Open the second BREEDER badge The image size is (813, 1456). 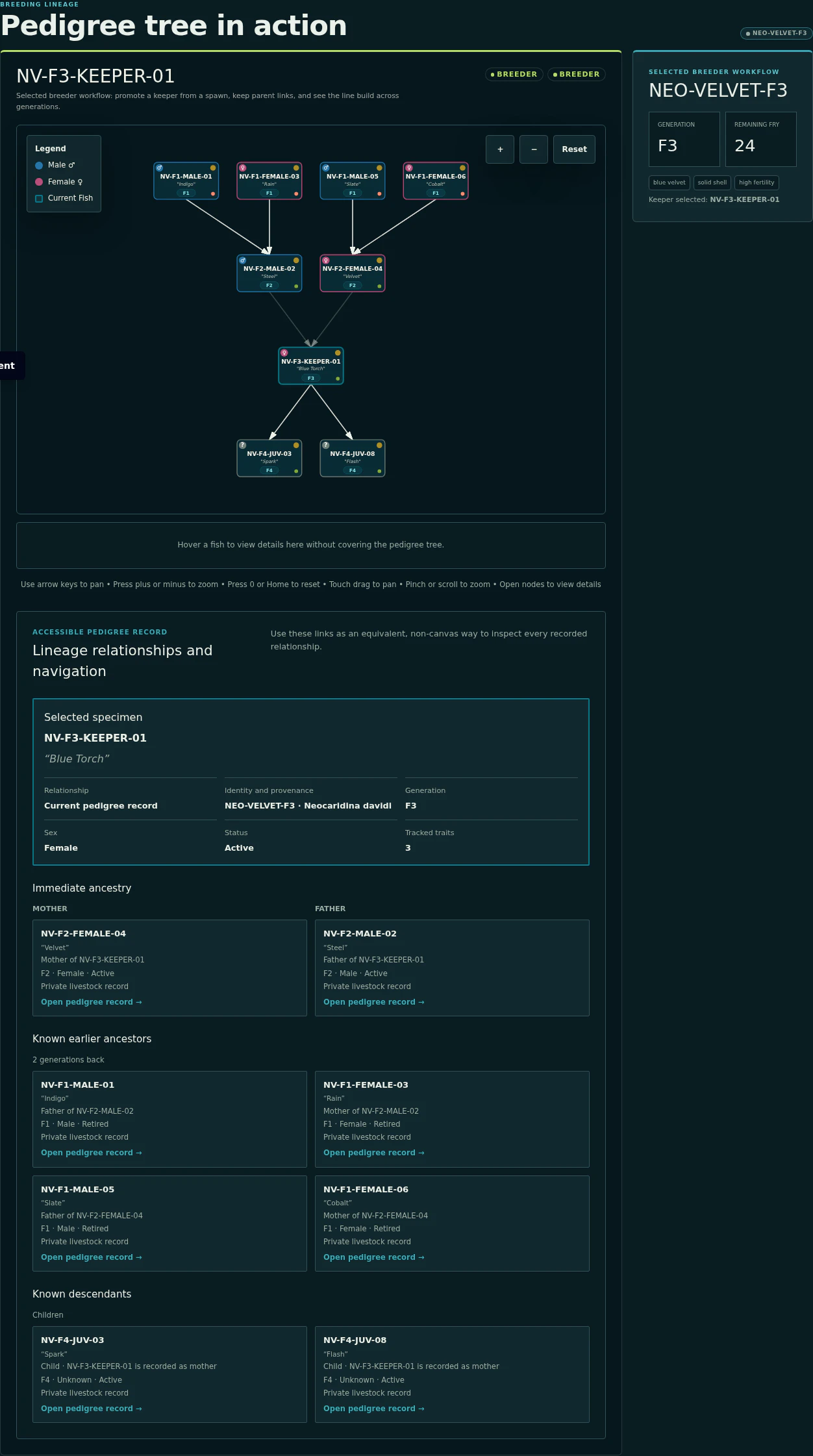(x=577, y=74)
